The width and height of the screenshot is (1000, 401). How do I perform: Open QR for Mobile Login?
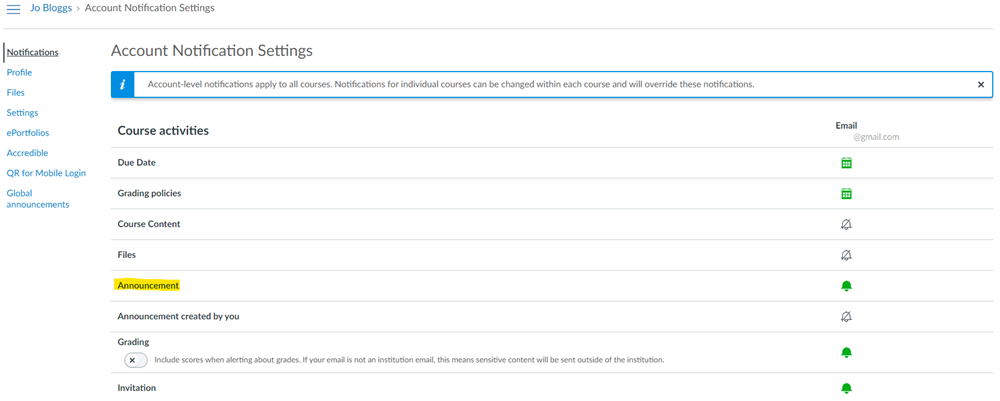(46, 173)
